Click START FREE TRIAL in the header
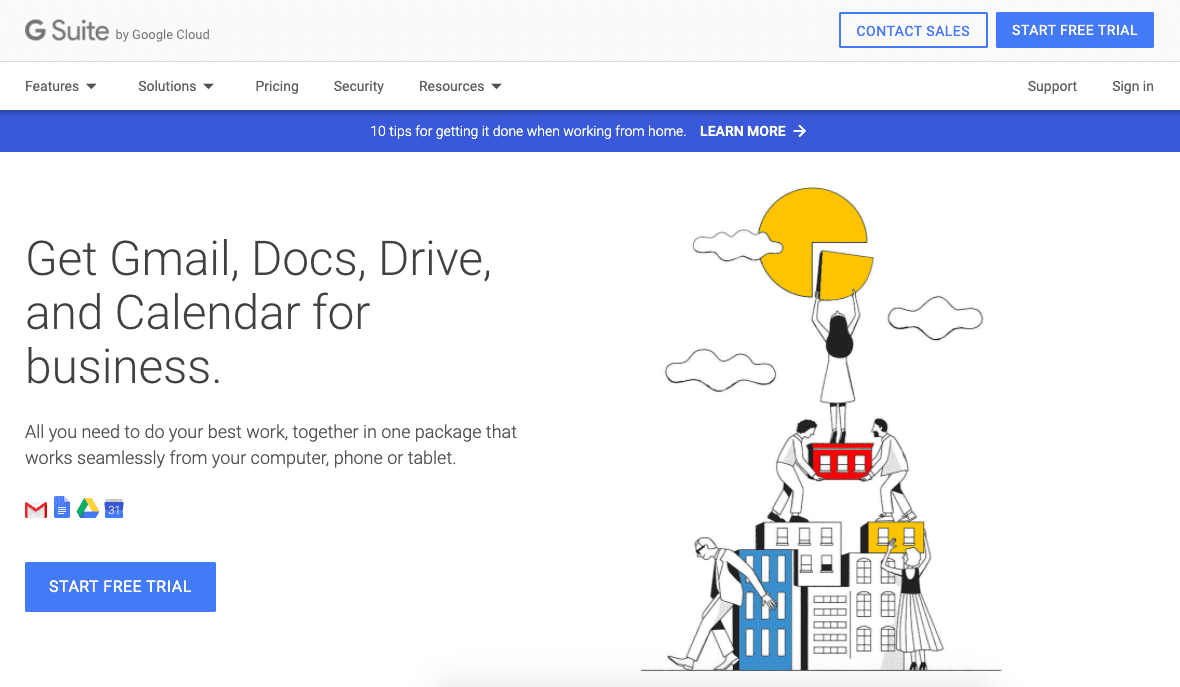Screen dimensions: 1180x687 pyautogui.click(x=1075, y=30)
